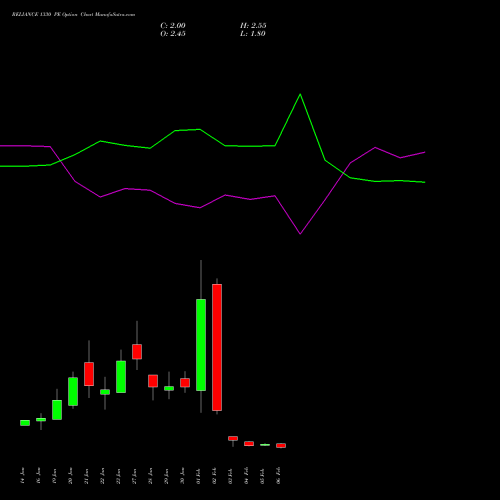This screenshot has width=500, height=500.
Task: Click the low value L: 1.80
Action: click(253, 34)
